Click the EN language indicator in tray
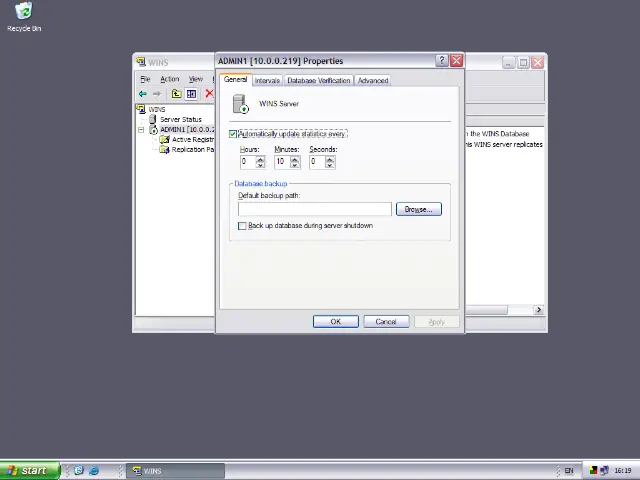This screenshot has height=480, width=640. (569, 471)
